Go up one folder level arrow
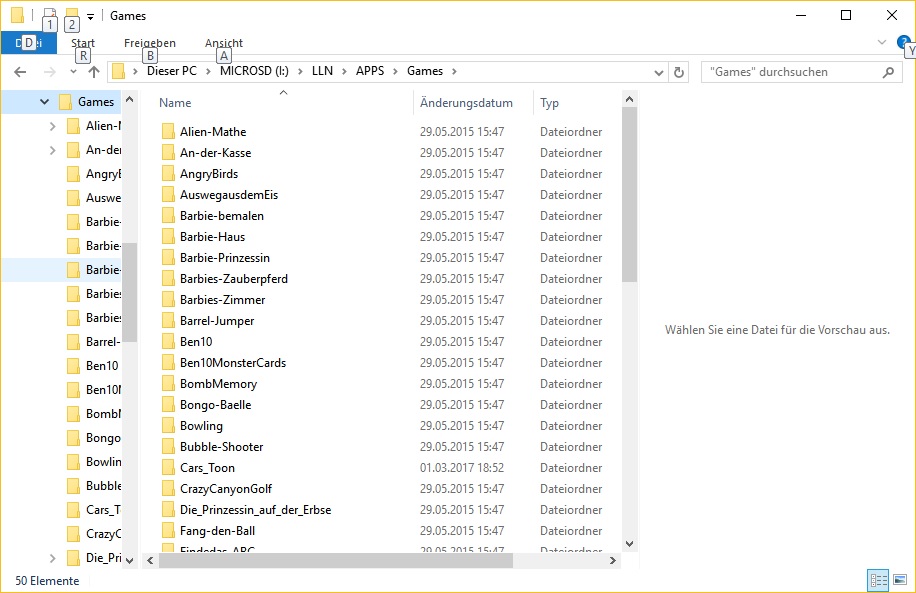 pyautogui.click(x=93, y=72)
